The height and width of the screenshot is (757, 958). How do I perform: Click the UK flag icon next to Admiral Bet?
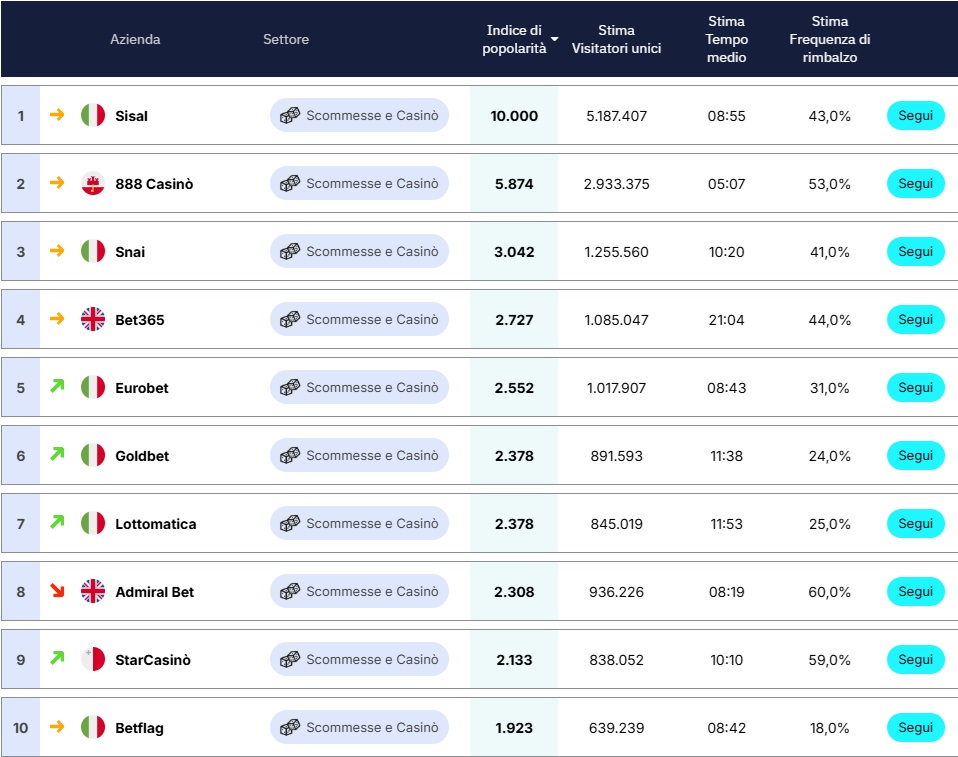tap(93, 592)
